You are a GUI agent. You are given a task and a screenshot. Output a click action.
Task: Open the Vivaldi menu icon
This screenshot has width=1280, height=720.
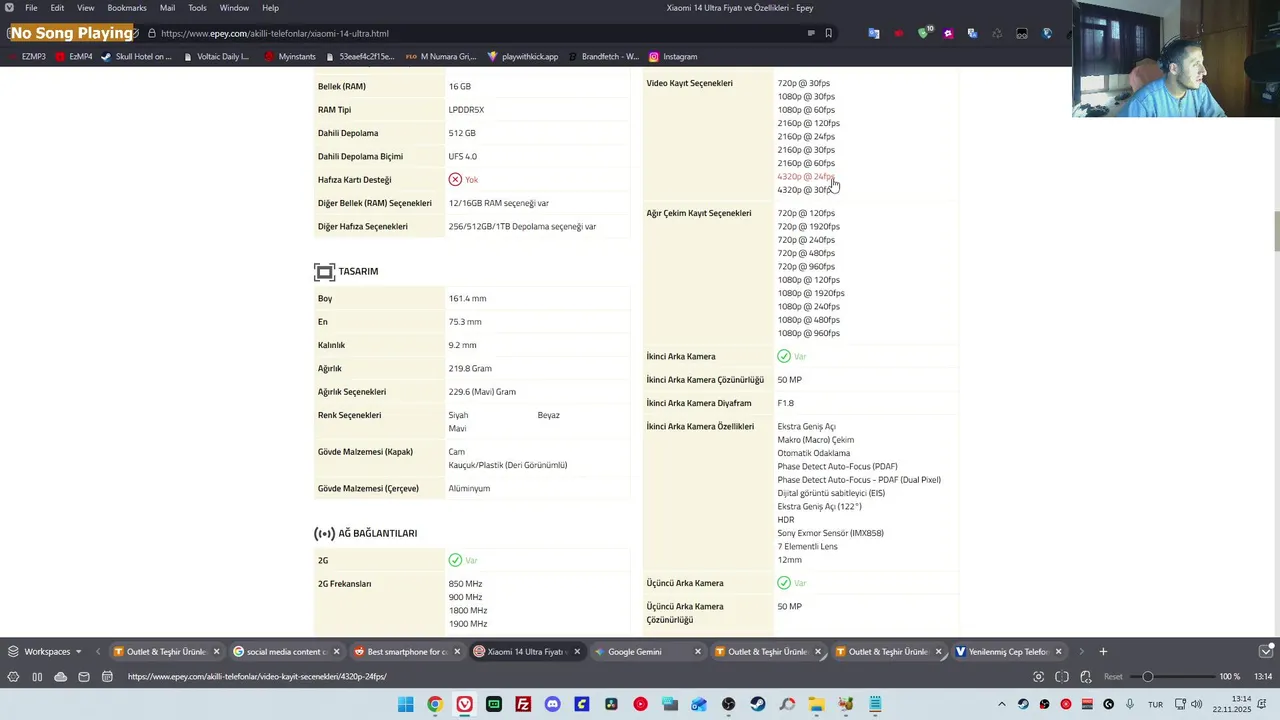pos(9,8)
